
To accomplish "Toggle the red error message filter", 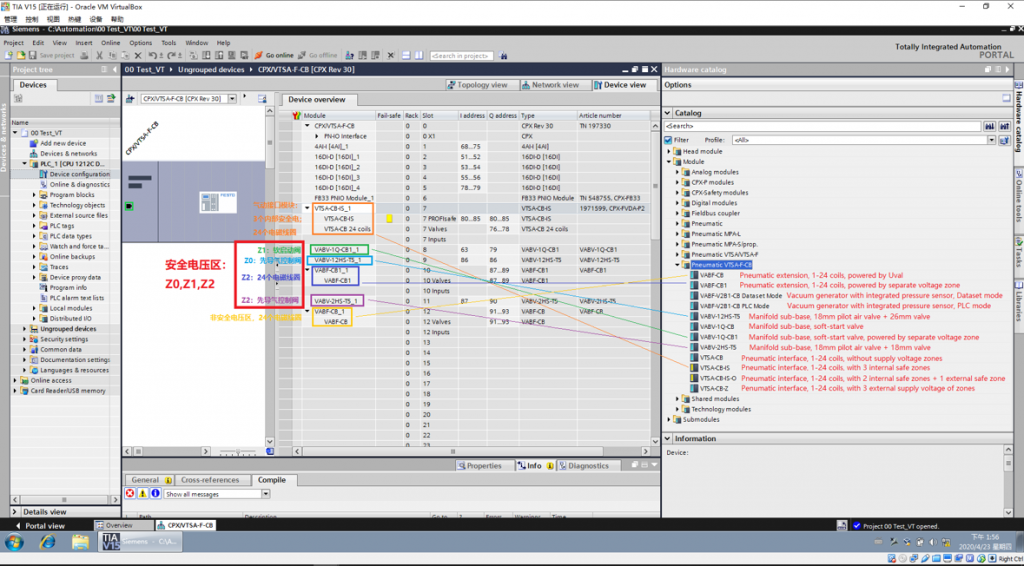I will (x=130, y=494).
